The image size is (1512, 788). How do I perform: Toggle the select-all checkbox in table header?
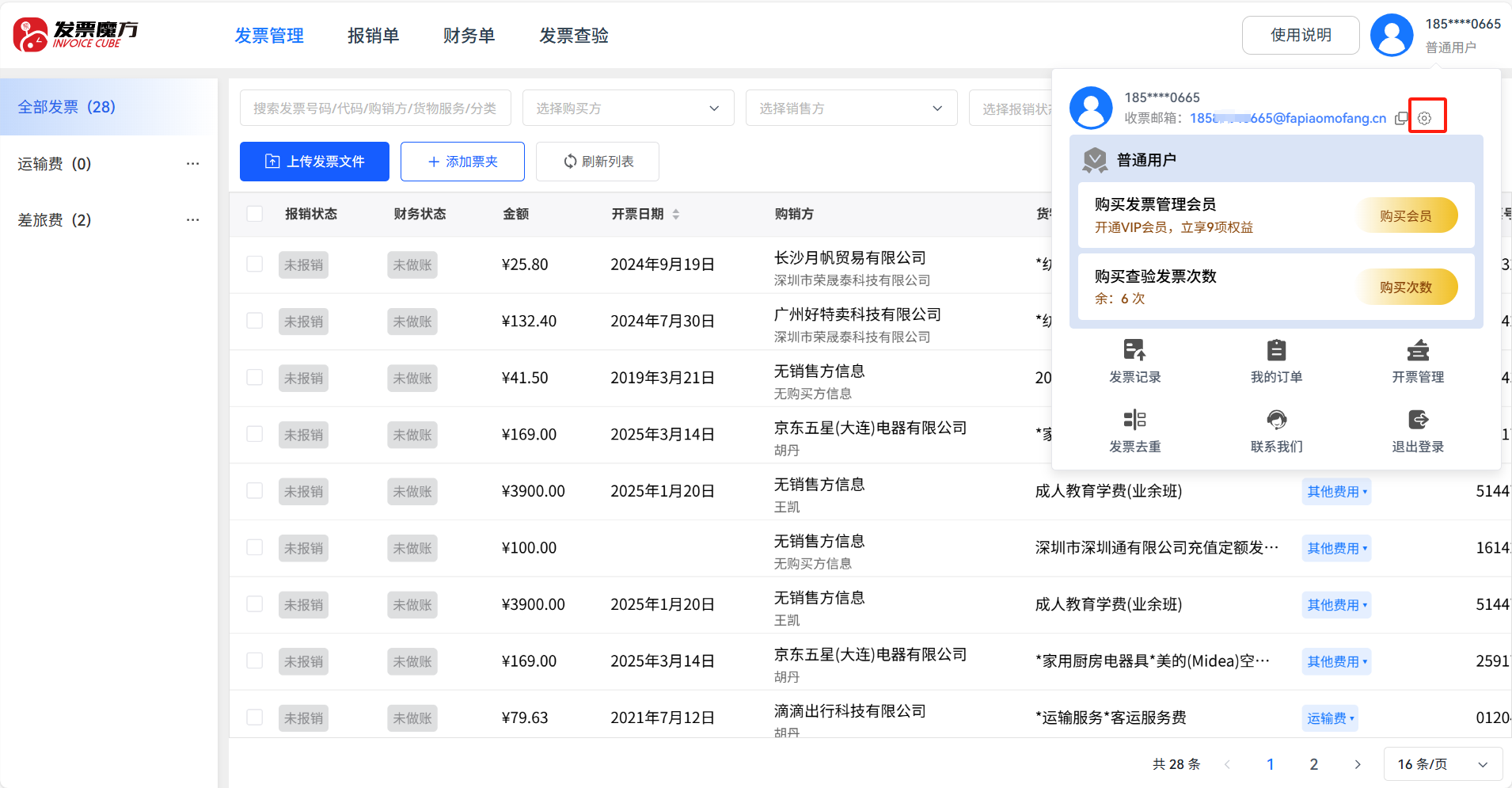click(x=255, y=214)
